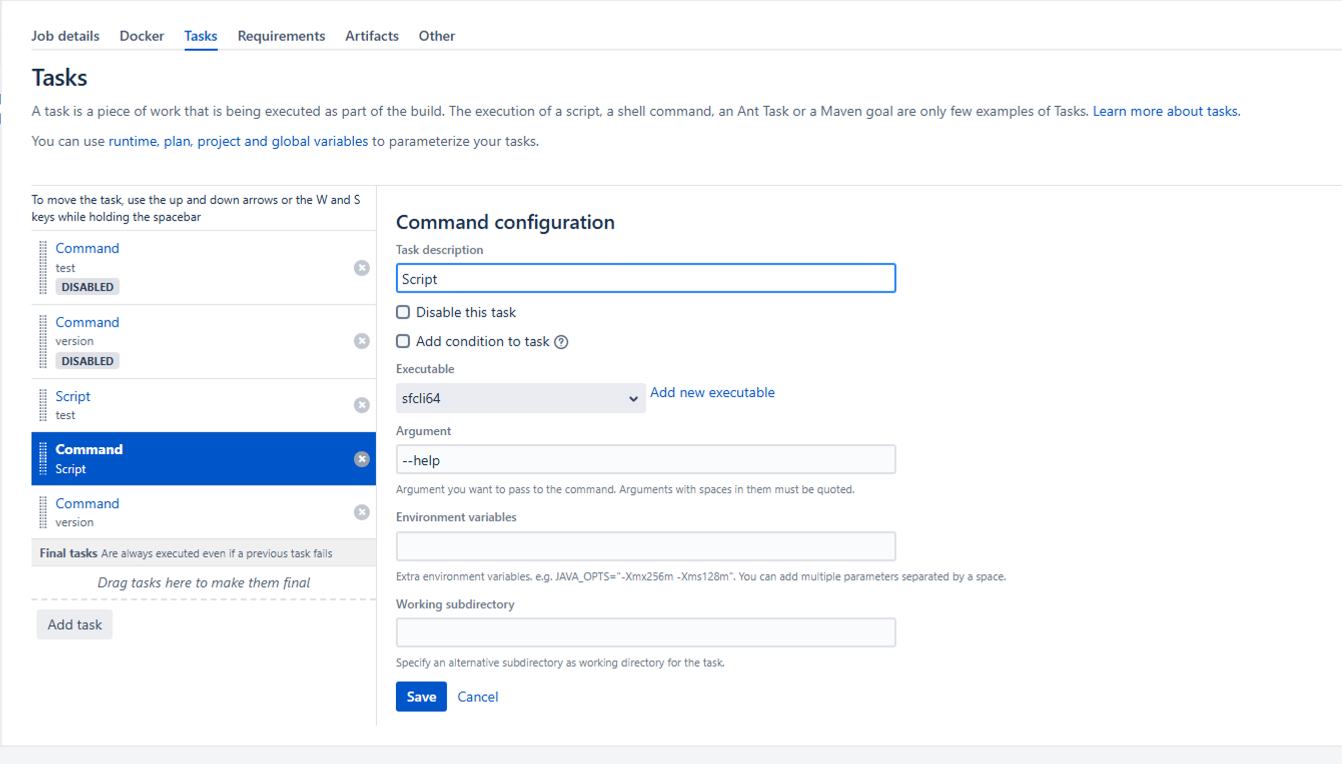Image resolution: width=1342 pixels, height=764 pixels.
Task: Click into the Argument input field
Action: click(x=645, y=460)
